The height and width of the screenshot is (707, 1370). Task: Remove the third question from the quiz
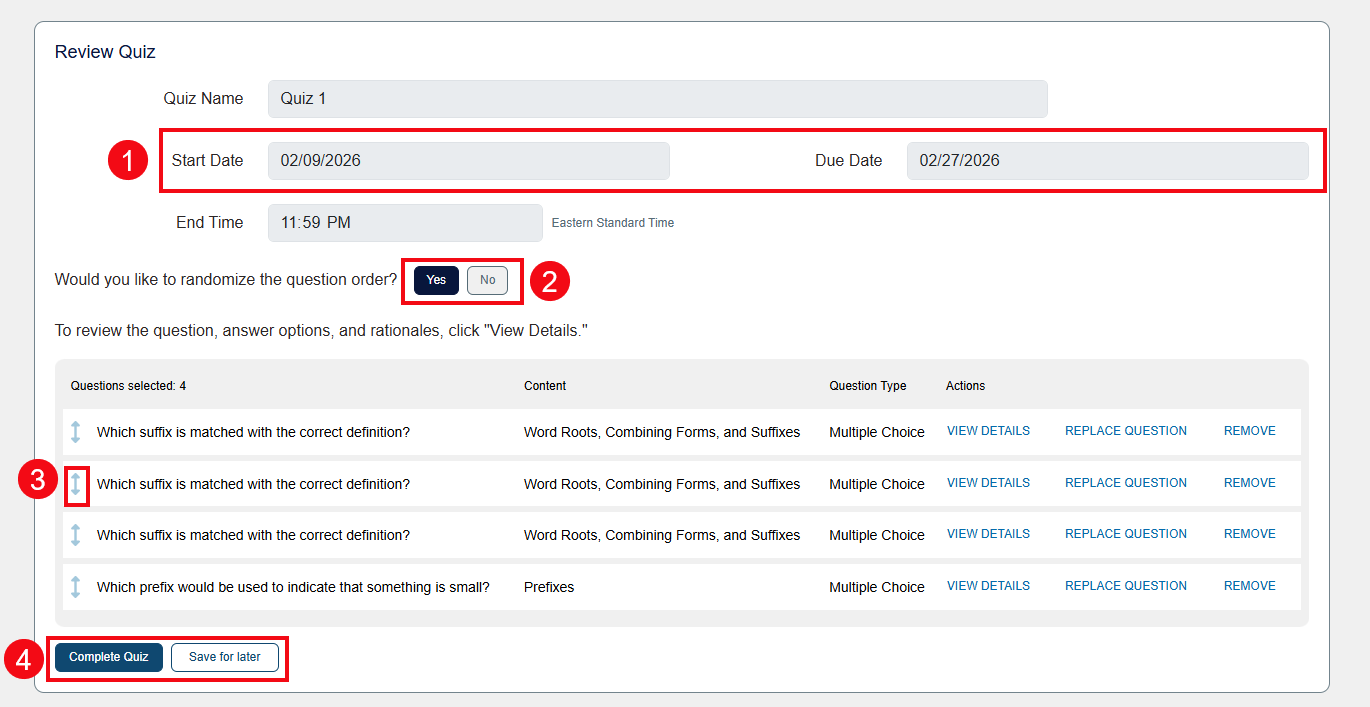[1249, 533]
